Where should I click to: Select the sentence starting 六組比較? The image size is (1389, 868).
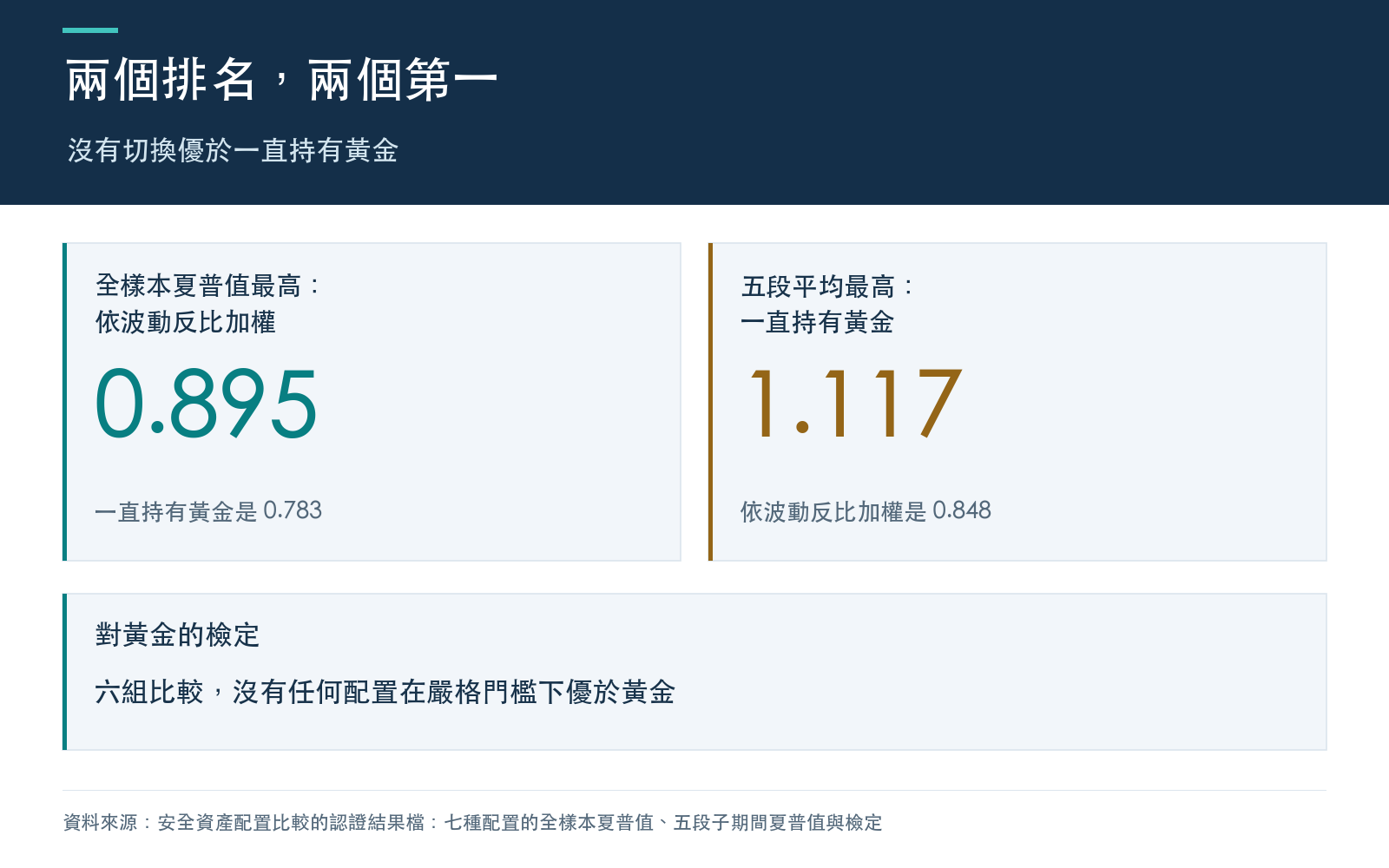385,693
